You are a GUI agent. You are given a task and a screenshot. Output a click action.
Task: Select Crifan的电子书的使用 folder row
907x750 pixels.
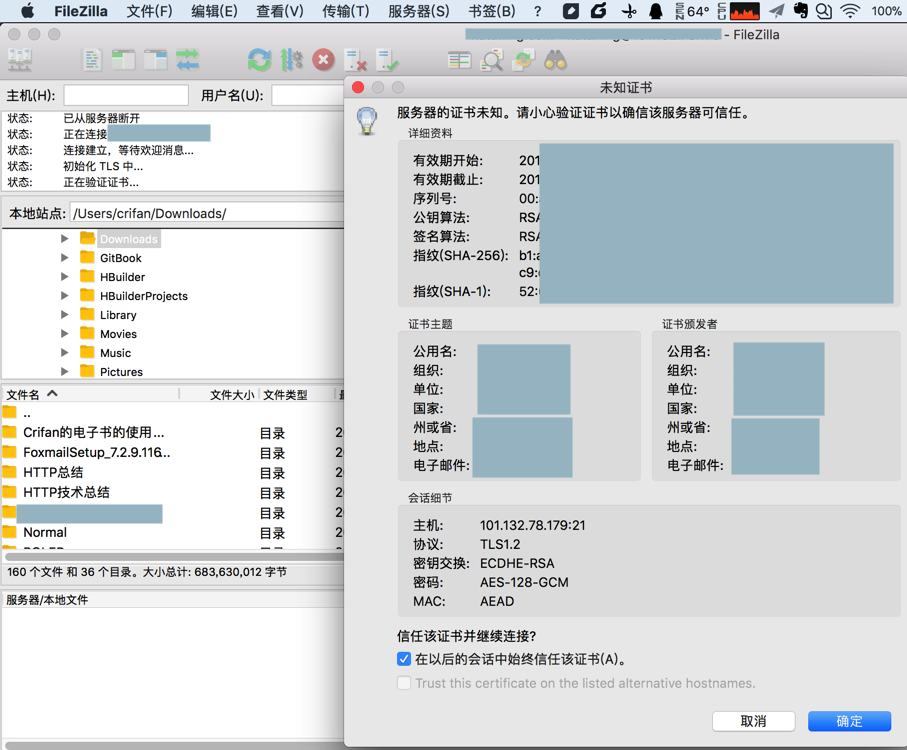172,433
